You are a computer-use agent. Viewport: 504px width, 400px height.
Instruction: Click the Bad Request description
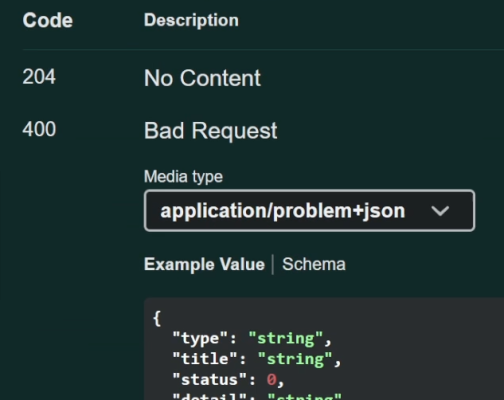(210, 131)
